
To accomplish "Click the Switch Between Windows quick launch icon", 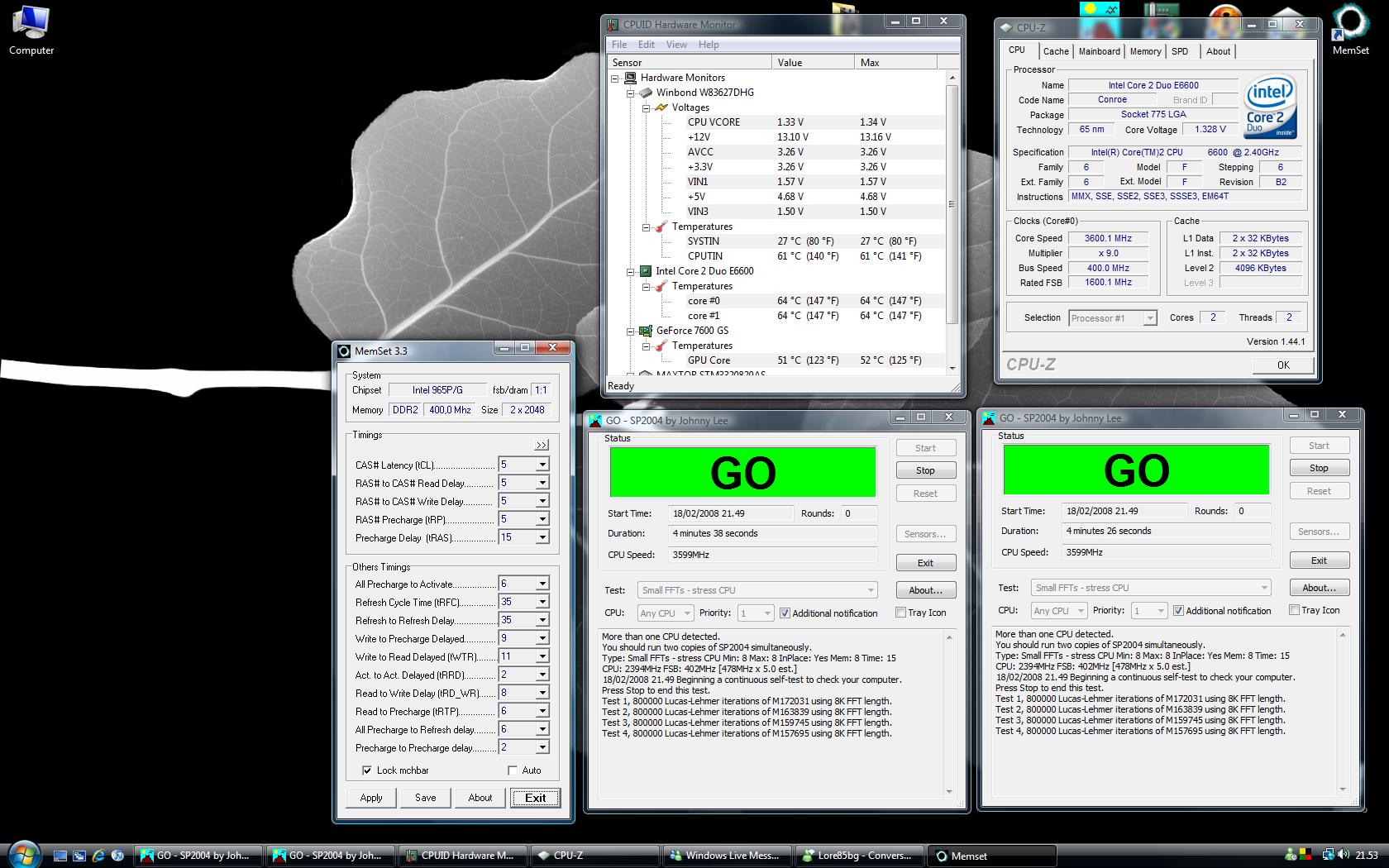I will (79, 856).
